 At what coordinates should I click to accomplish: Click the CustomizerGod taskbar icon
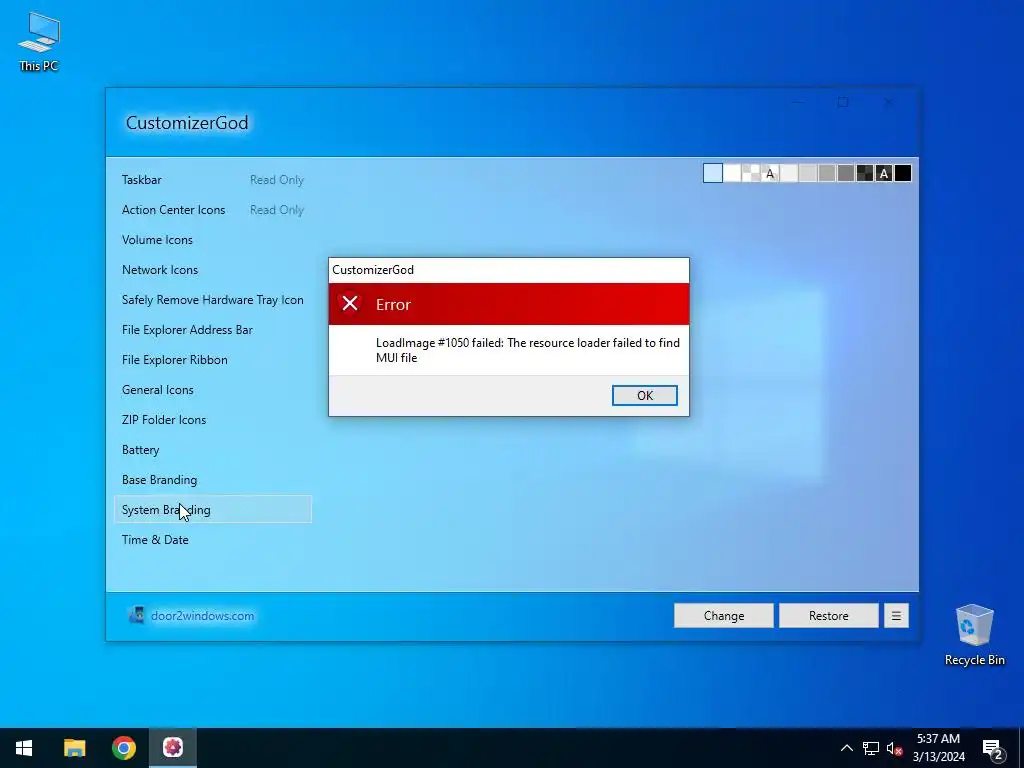click(173, 748)
